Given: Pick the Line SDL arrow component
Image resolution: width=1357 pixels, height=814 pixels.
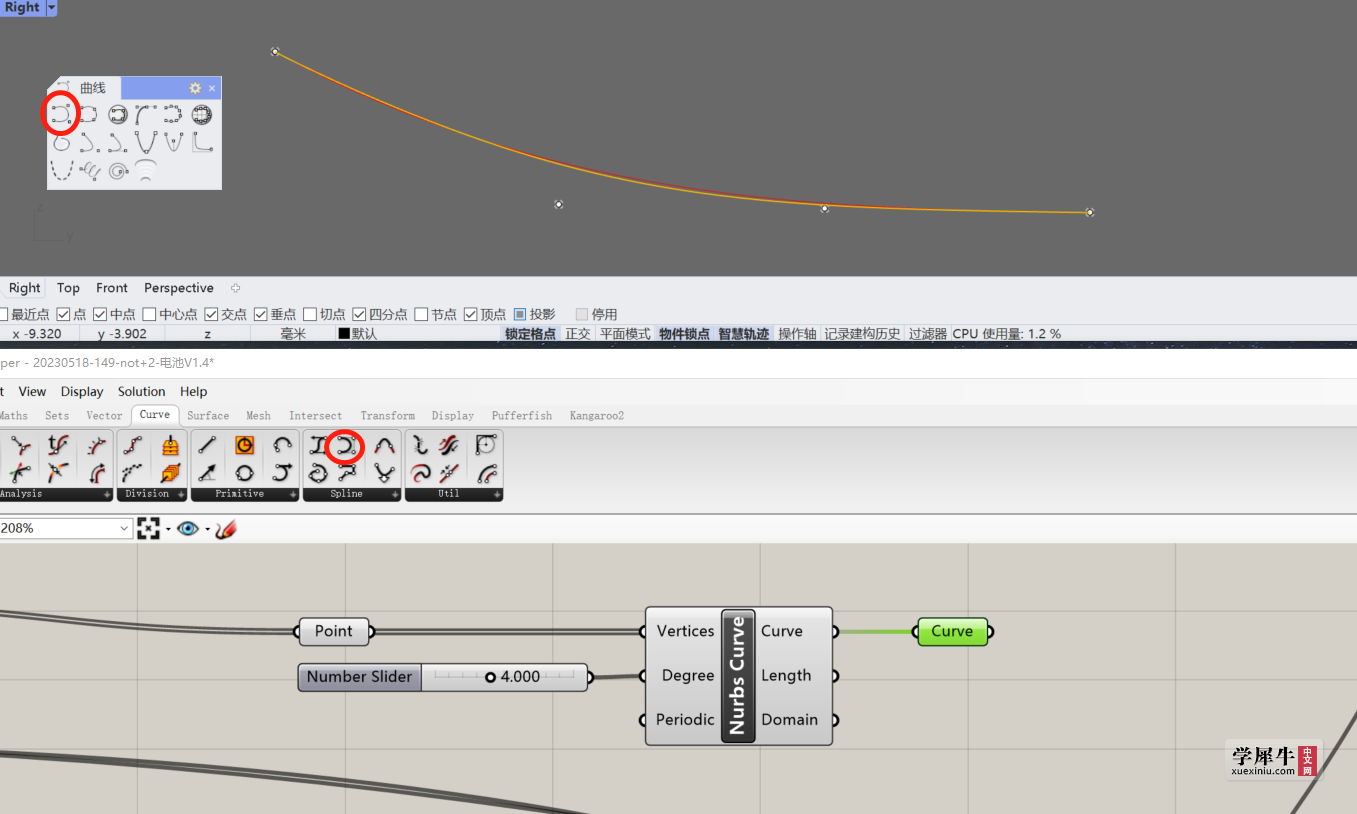Looking at the screenshot, I should pos(207,473).
